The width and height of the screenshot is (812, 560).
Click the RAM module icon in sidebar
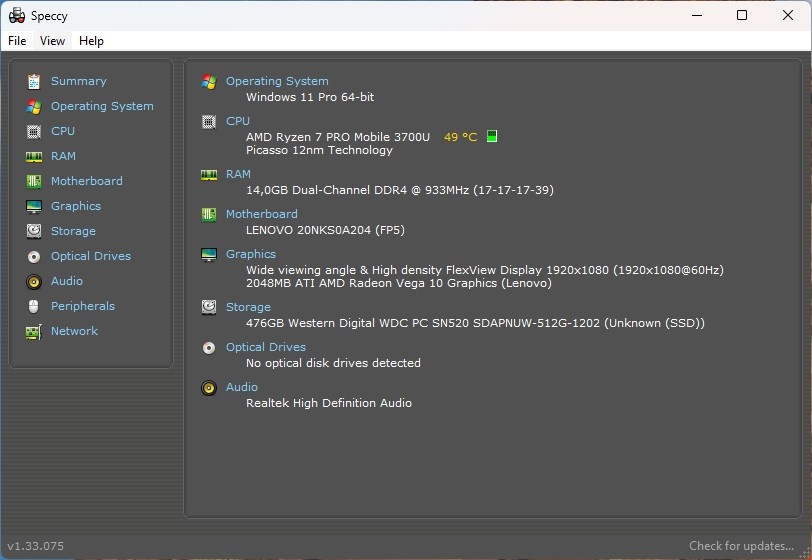(x=34, y=156)
